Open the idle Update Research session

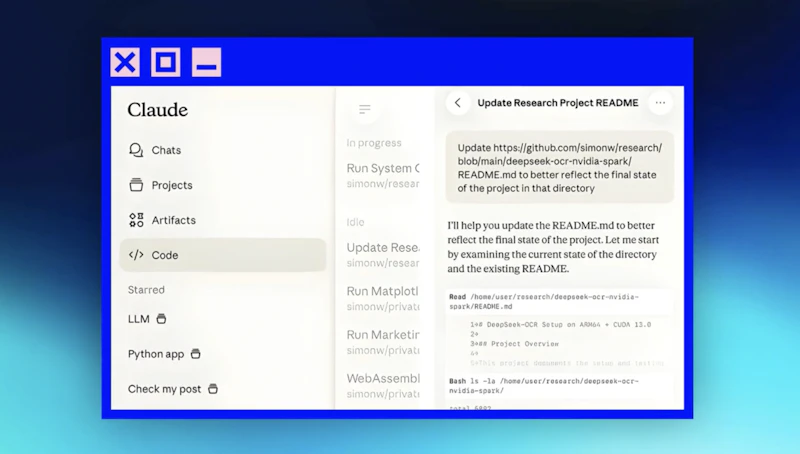point(383,255)
